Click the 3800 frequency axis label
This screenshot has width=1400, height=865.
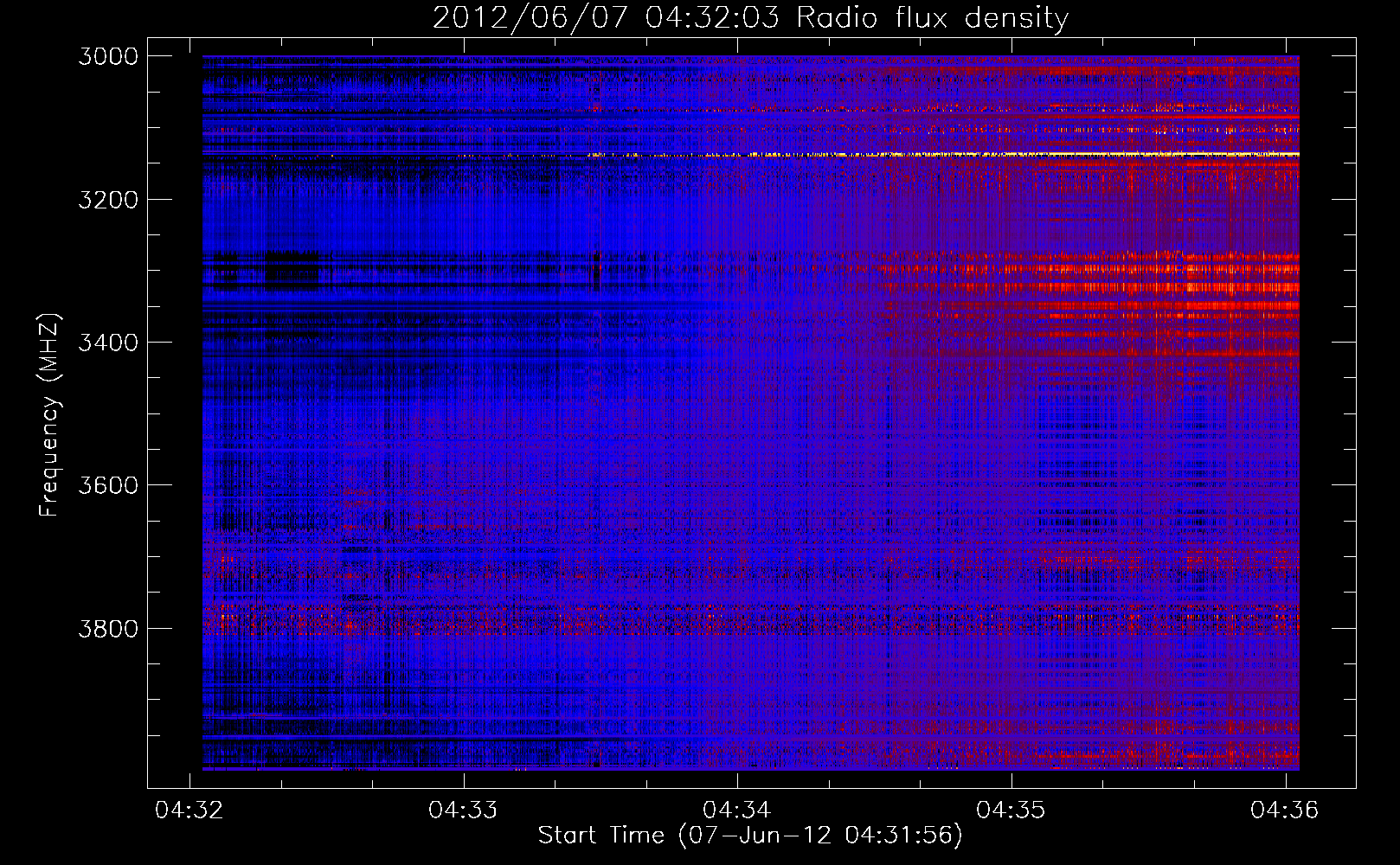click(108, 628)
